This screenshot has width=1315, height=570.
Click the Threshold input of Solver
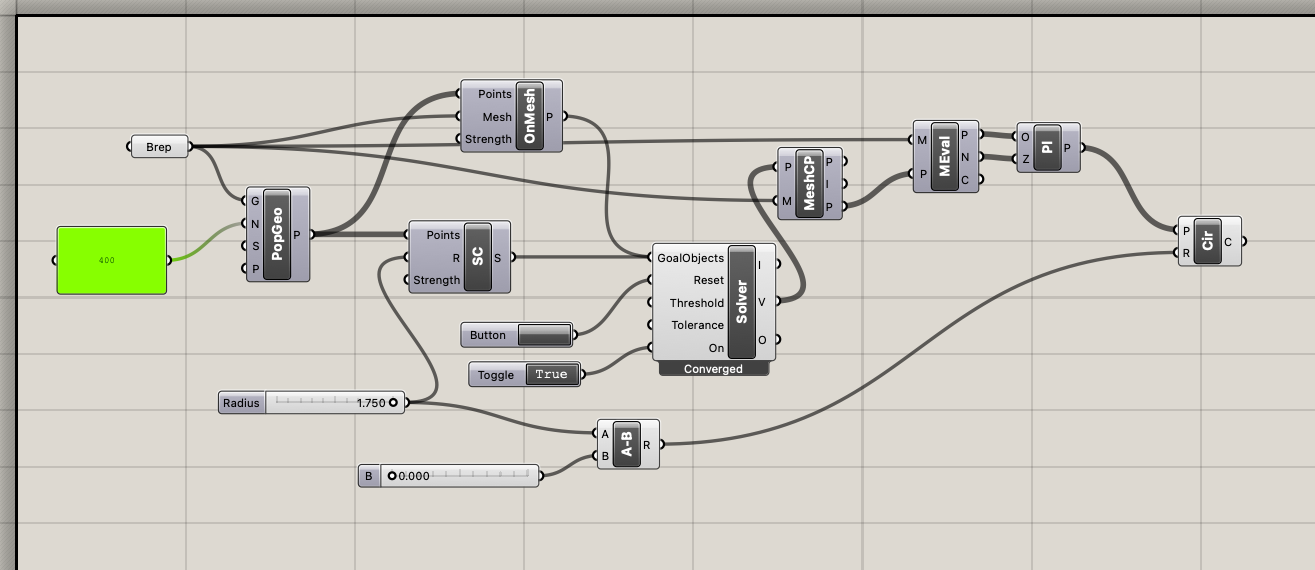click(x=696, y=303)
